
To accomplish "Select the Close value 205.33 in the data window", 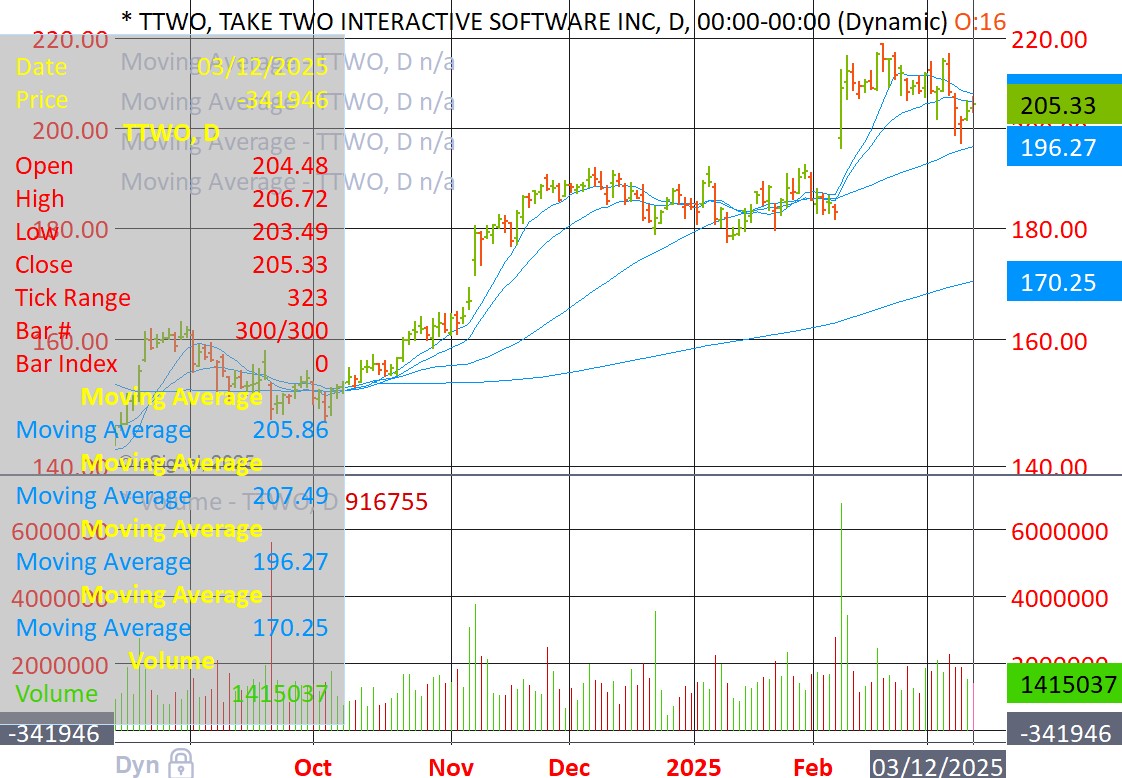I will tap(290, 265).
